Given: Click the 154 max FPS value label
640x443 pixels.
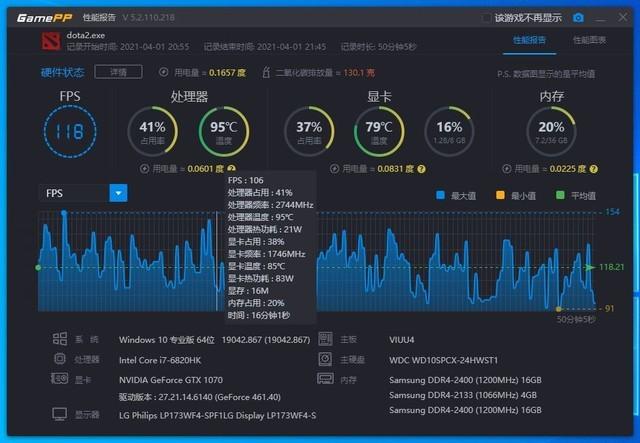Looking at the screenshot, I should 613,212.
